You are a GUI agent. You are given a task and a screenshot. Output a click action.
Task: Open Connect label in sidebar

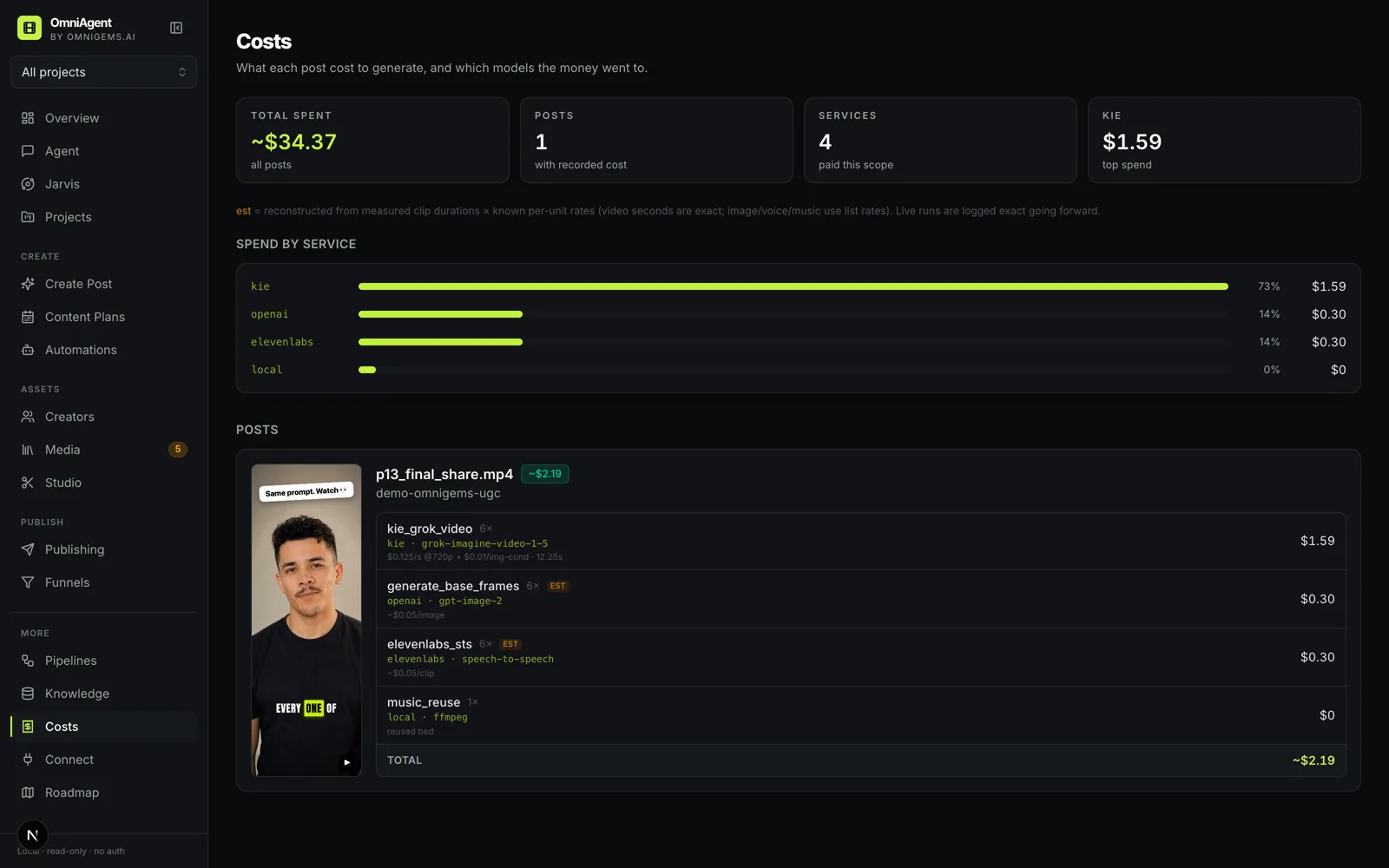click(x=69, y=759)
